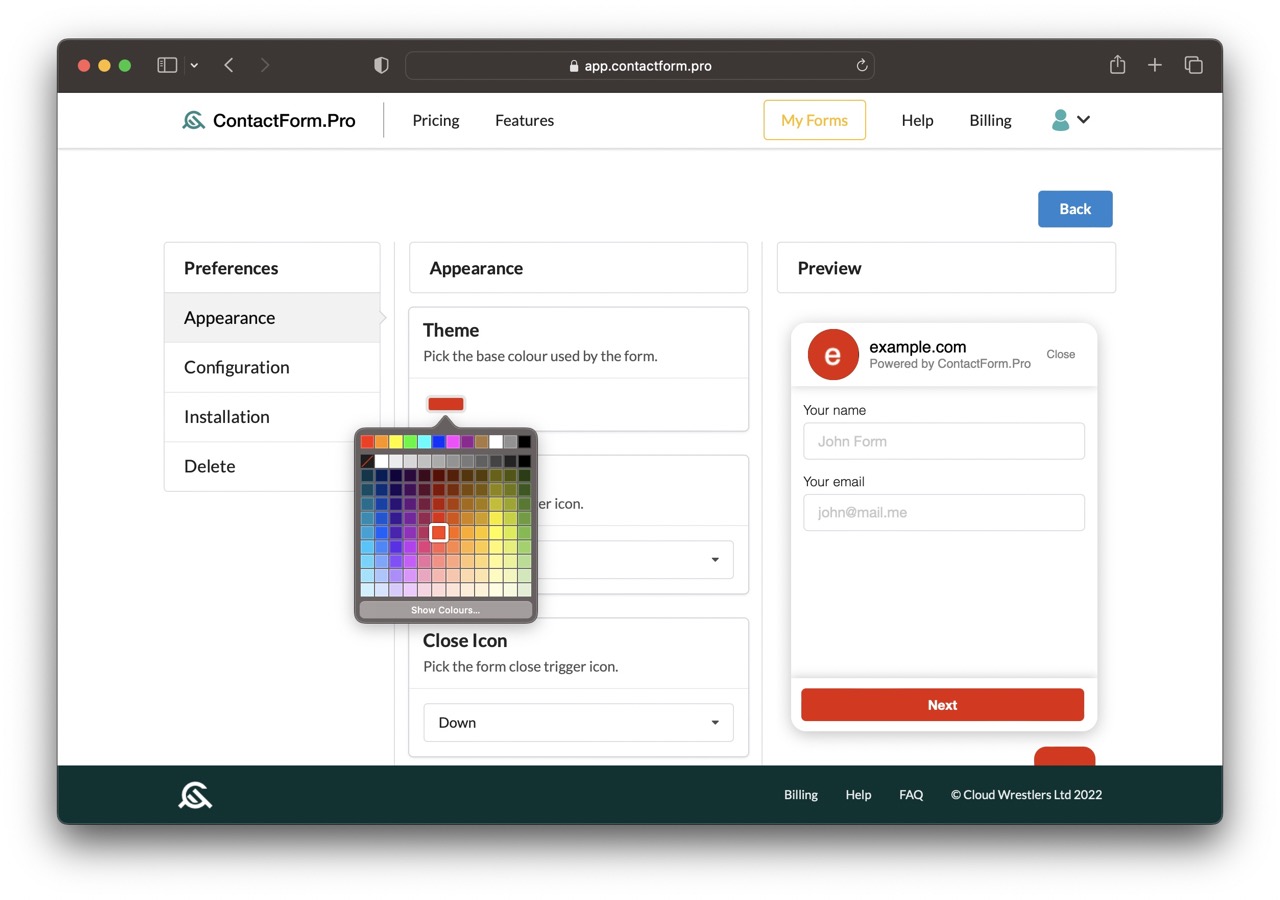Open a new tab with the plus icon
Screen dimensions: 1280x900
point(1155,64)
